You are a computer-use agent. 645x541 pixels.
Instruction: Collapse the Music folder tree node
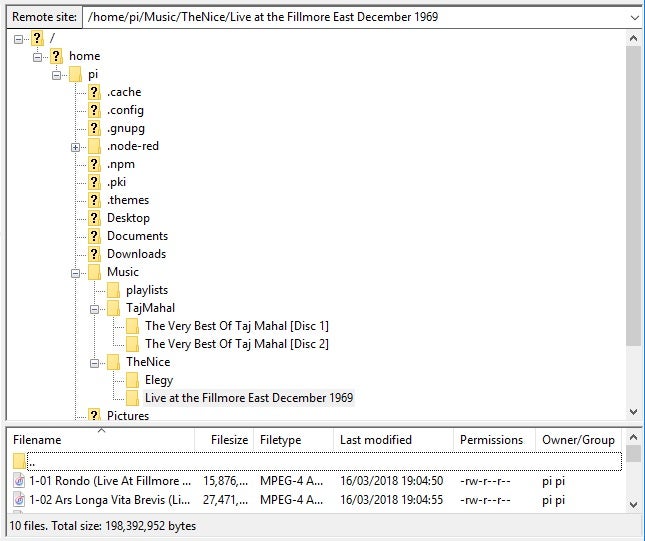coord(75,273)
